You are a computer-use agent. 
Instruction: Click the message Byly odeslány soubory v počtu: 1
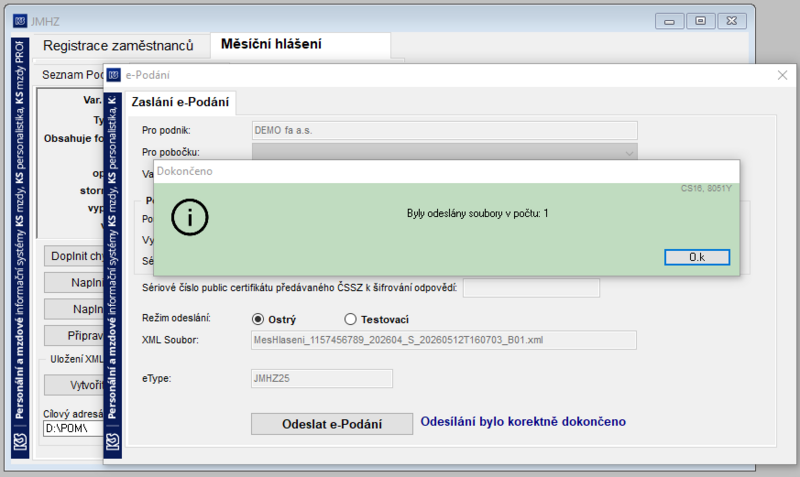click(478, 213)
